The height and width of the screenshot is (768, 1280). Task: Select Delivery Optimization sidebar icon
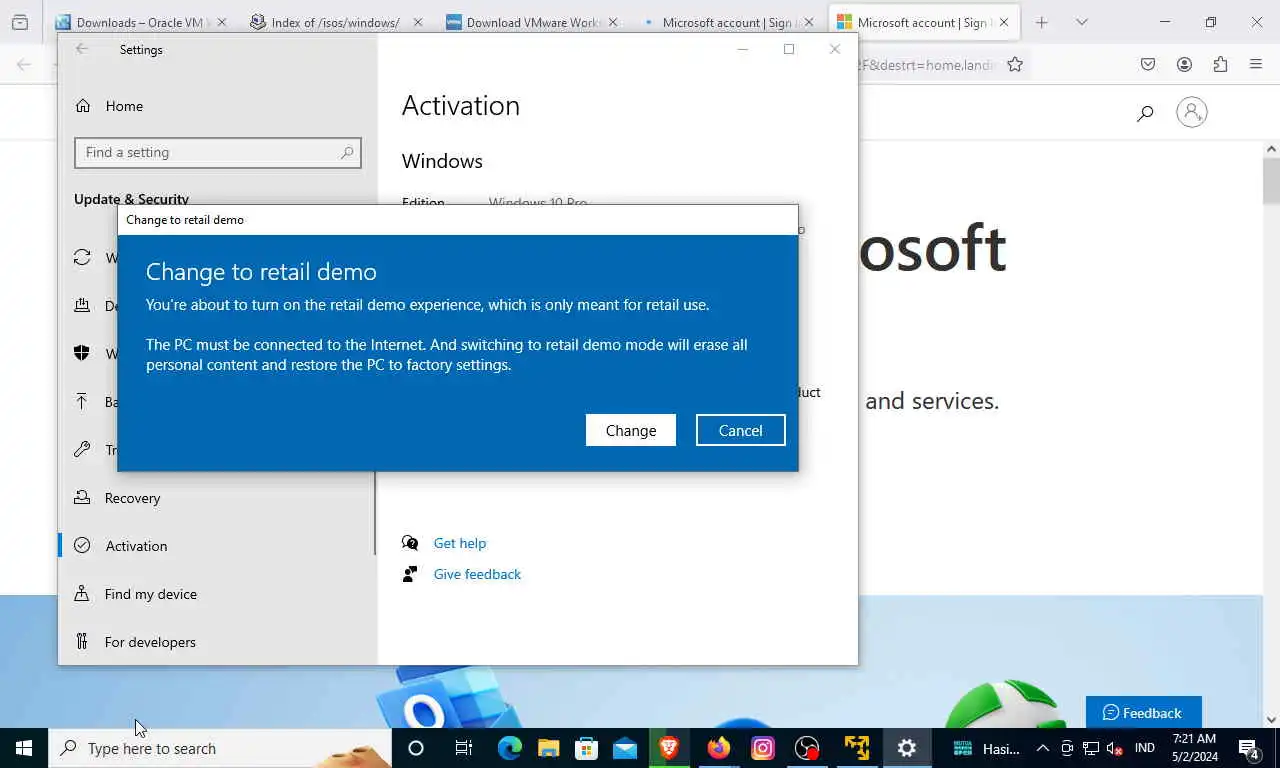click(82, 306)
